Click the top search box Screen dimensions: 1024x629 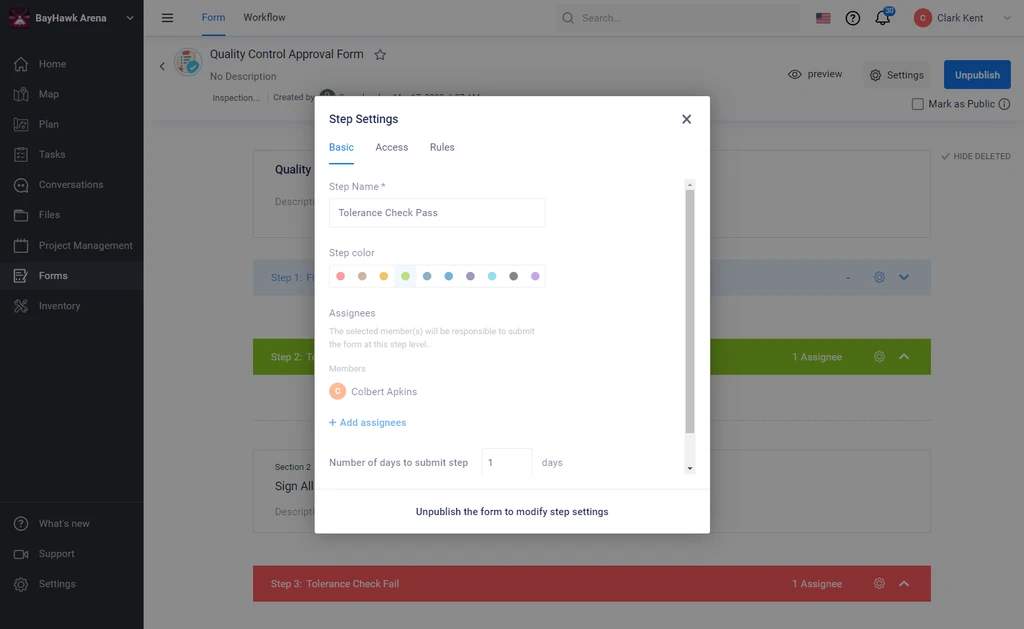click(x=677, y=18)
